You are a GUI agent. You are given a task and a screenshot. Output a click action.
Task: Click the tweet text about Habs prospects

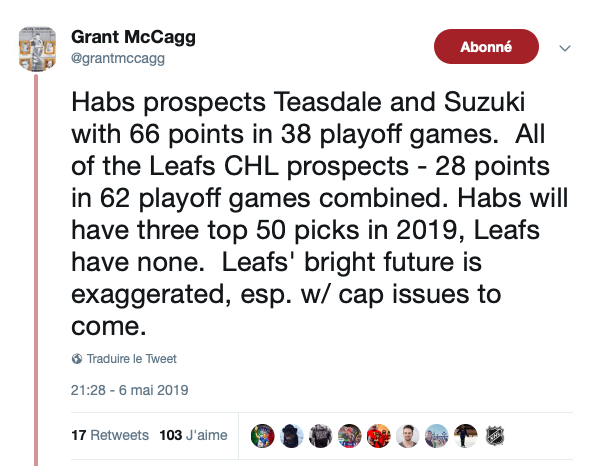point(319,214)
